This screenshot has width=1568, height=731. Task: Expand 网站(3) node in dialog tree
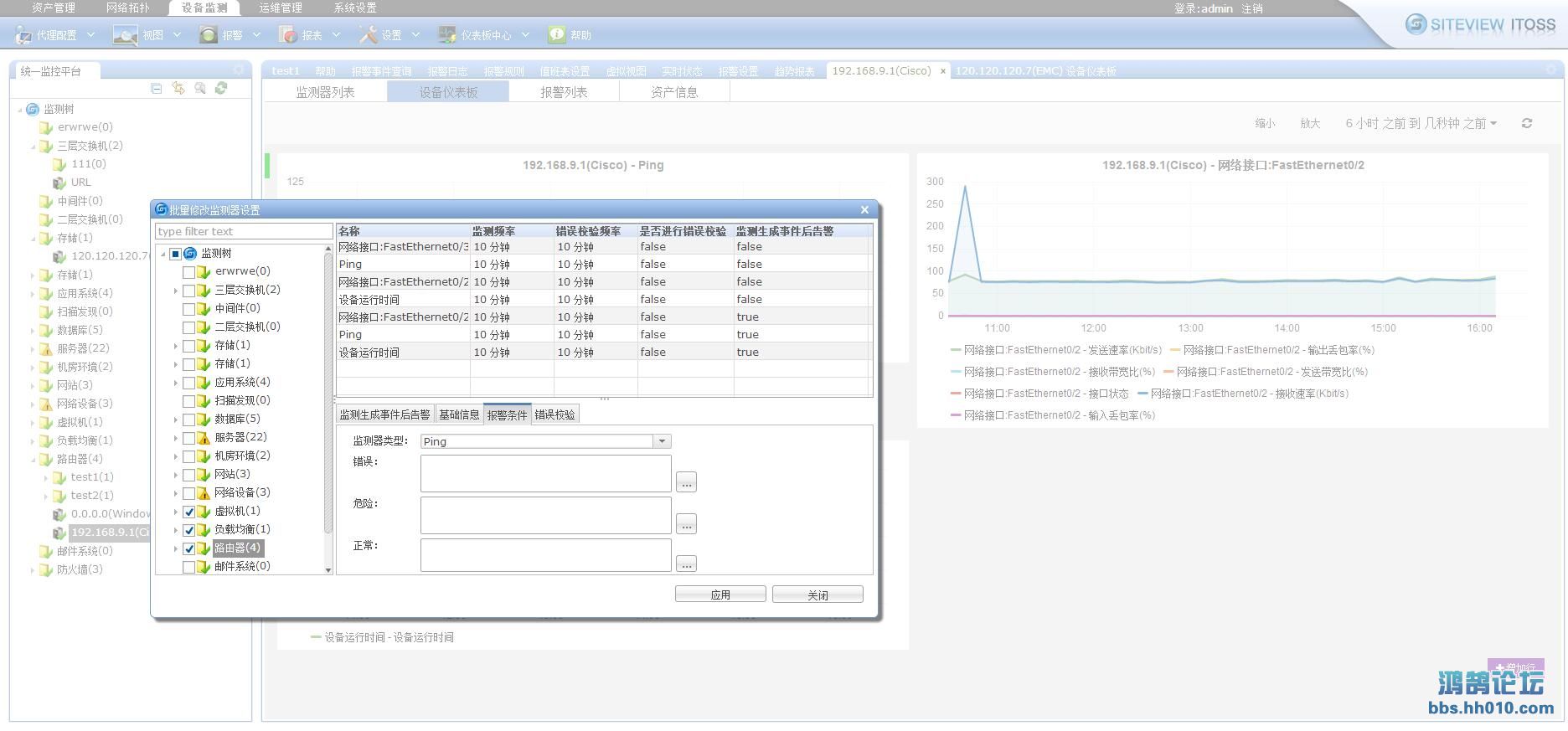coord(176,475)
